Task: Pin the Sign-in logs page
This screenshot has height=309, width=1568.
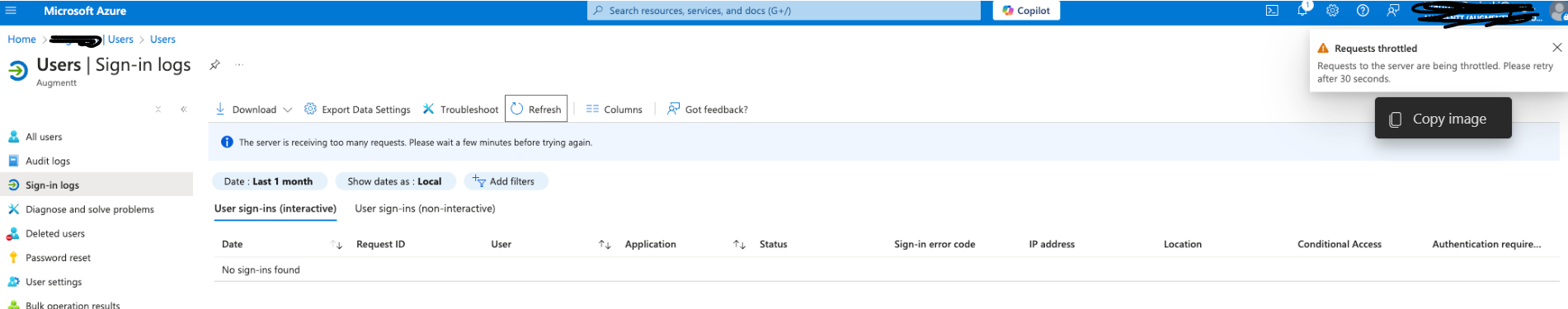Action: (214, 64)
